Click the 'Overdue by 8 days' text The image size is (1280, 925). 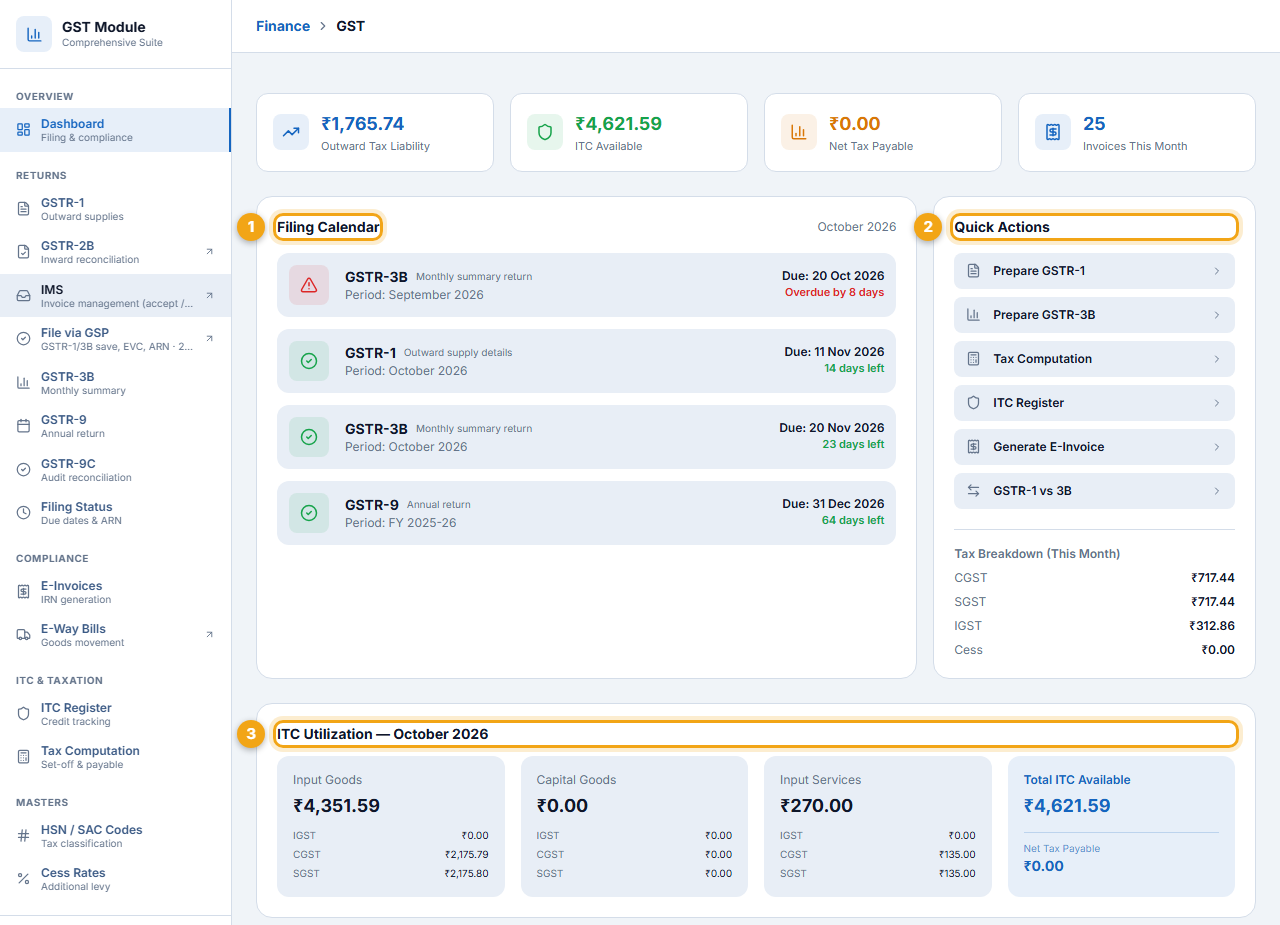(833, 292)
